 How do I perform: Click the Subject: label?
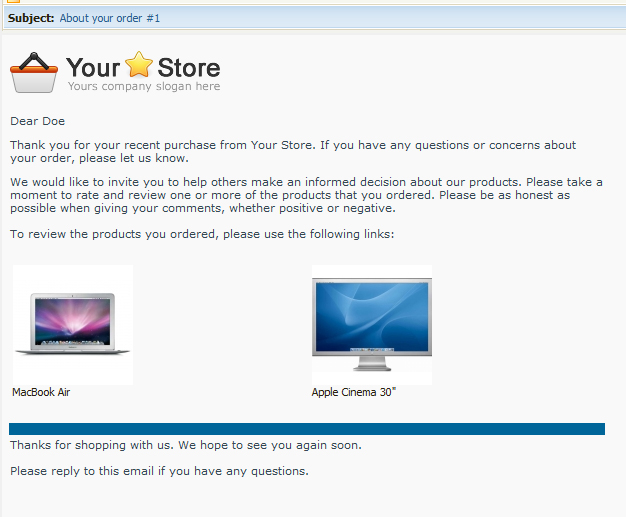(x=31, y=18)
